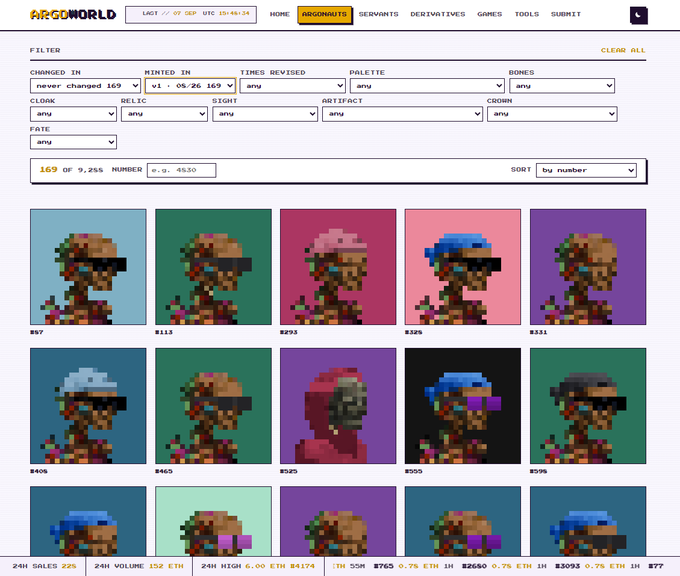Open the Artifact dropdown
Viewport: 680px width, 576px height.
pyautogui.click(x=402, y=114)
